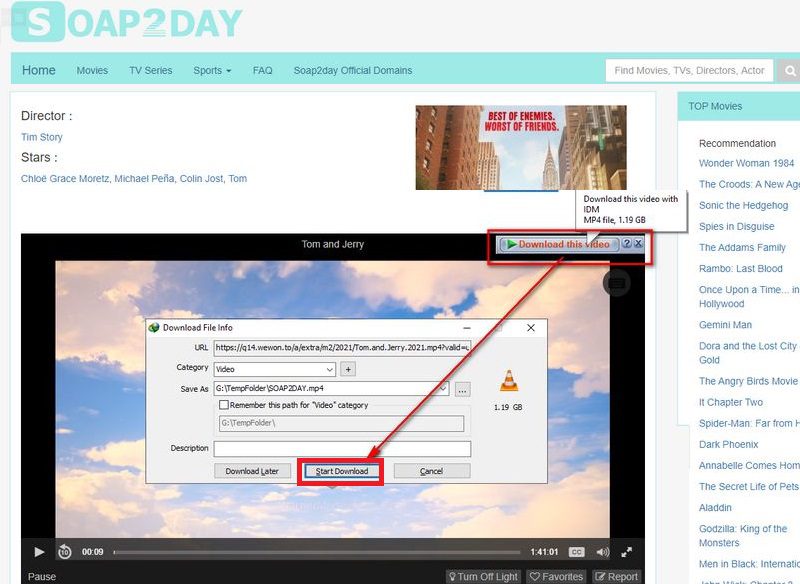Click the Chloë Grace Moretz star link

click(x=65, y=179)
